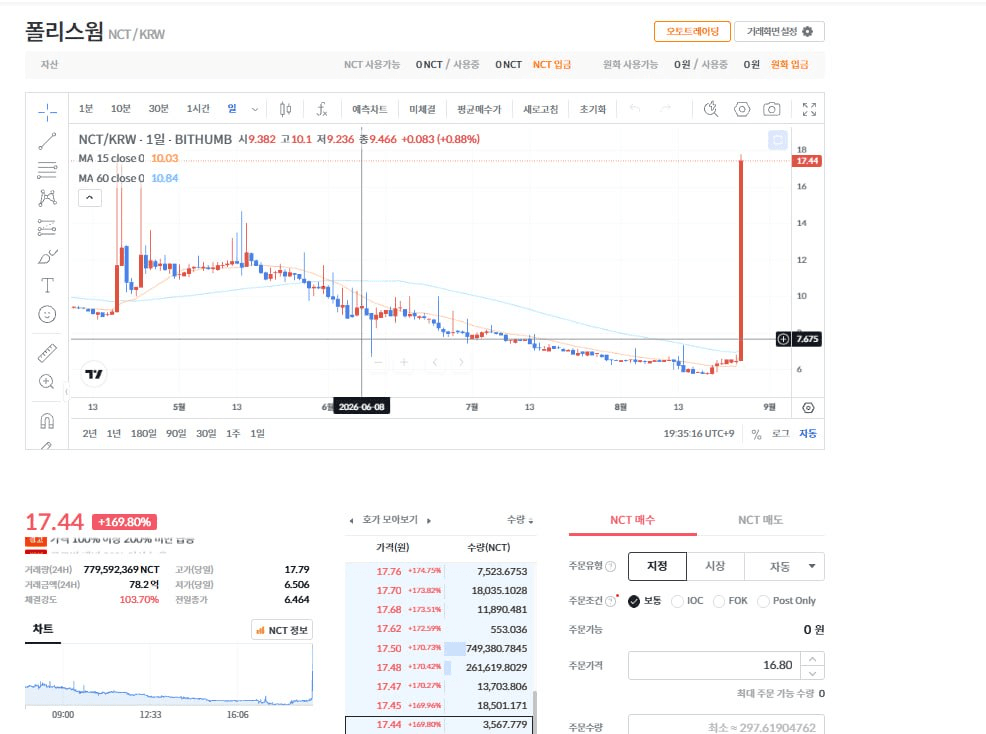Open chart settings hexagon icon
The width and height of the screenshot is (986, 734).
click(742, 109)
